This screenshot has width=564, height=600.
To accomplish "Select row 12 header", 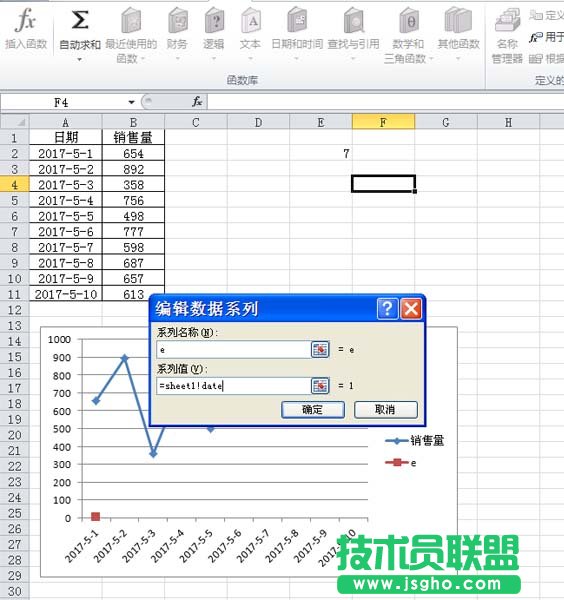I will pyautogui.click(x=15, y=310).
